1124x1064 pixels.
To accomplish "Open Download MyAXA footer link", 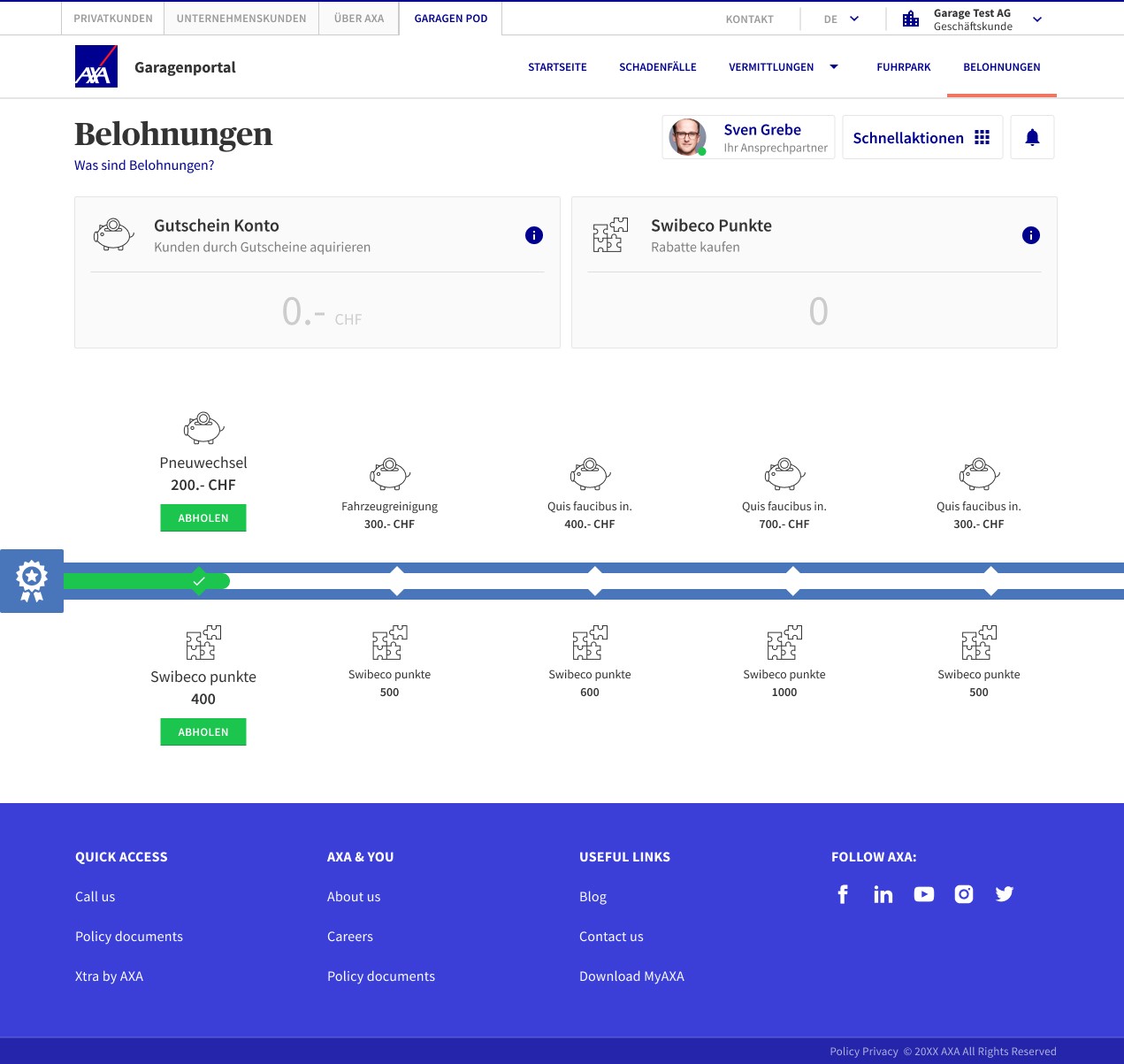I will click(x=631, y=976).
